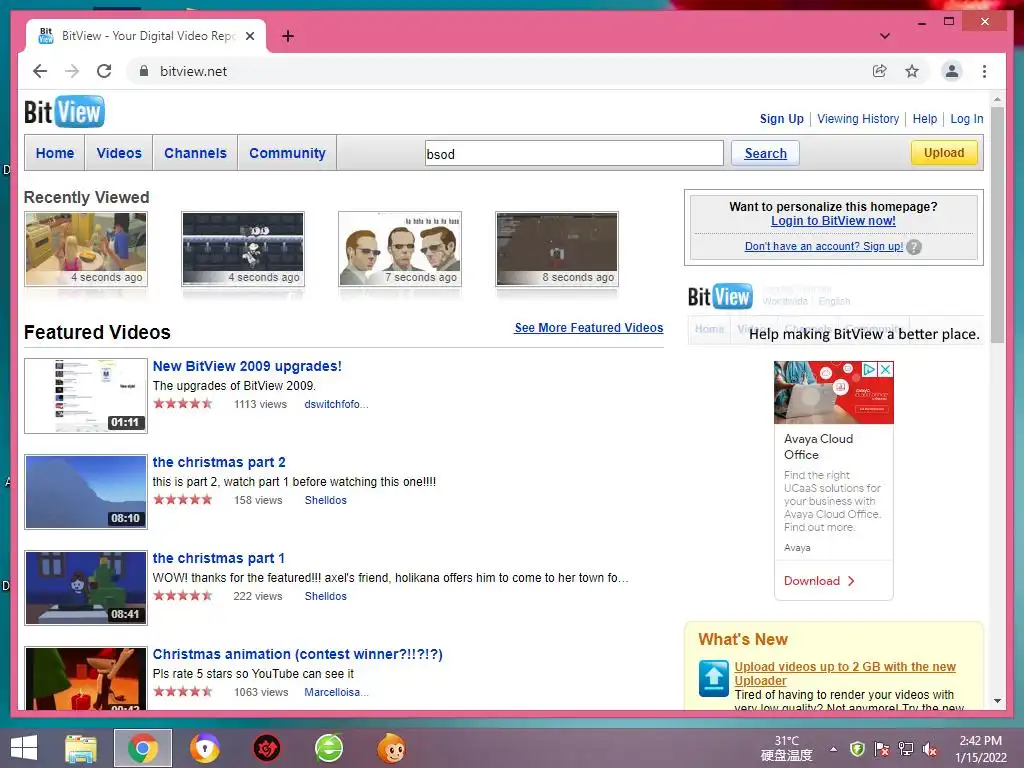Open the christmas part 2 video title

coord(219,462)
